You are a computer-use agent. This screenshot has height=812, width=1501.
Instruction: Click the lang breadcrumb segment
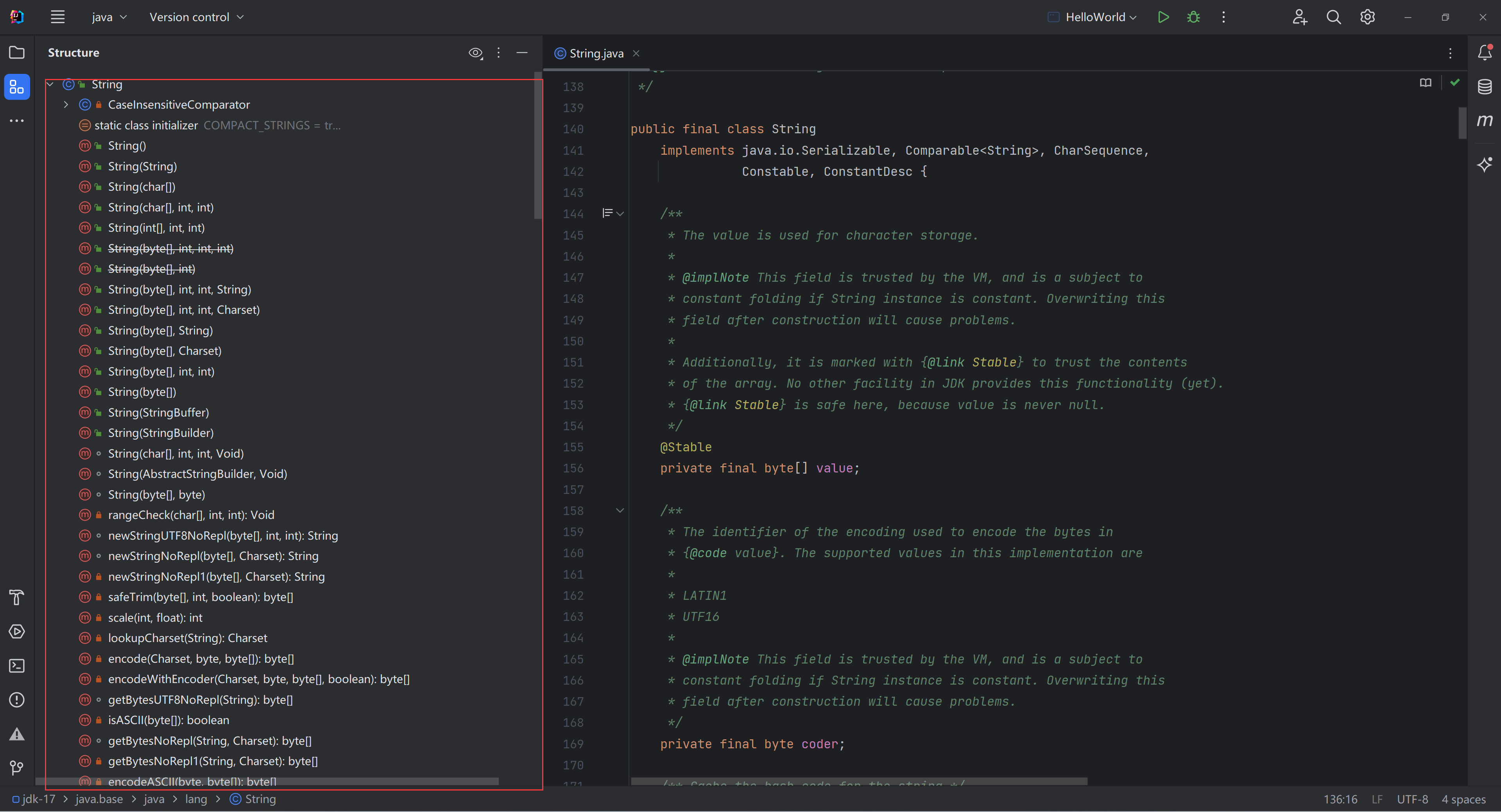click(196, 799)
